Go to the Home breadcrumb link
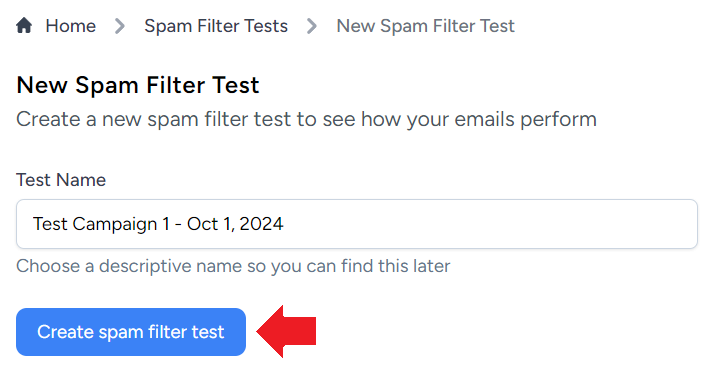Viewport: 712px width, 372px height. tap(70, 26)
